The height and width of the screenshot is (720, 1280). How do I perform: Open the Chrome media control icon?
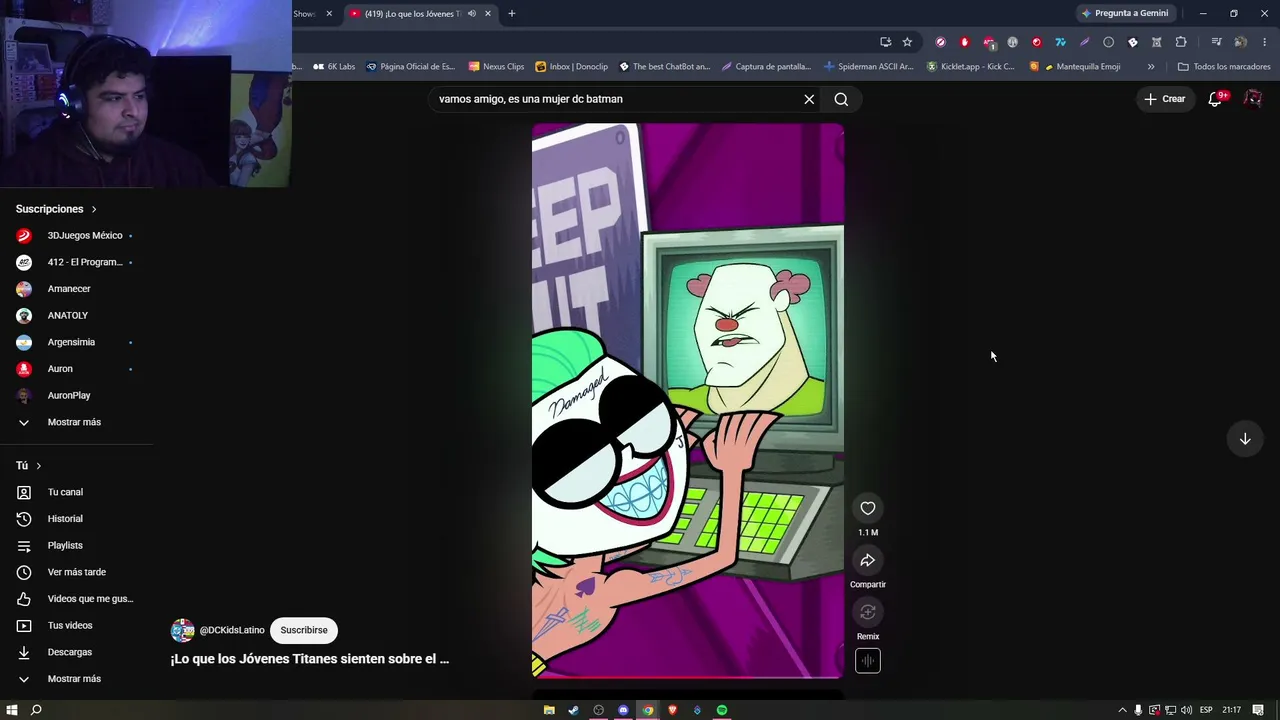pyautogui.click(x=1216, y=42)
